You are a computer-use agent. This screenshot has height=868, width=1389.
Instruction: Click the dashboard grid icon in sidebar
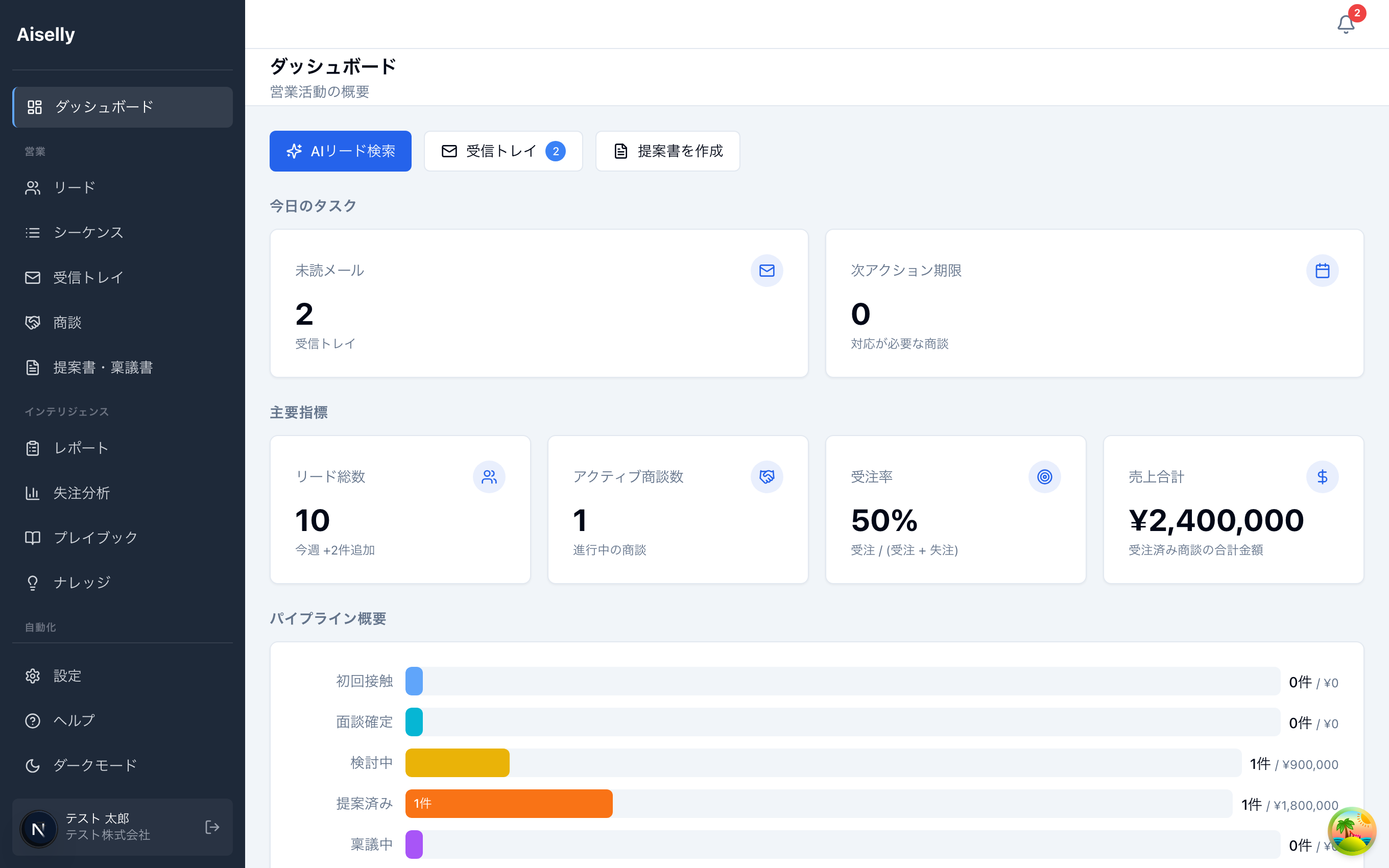[34, 107]
